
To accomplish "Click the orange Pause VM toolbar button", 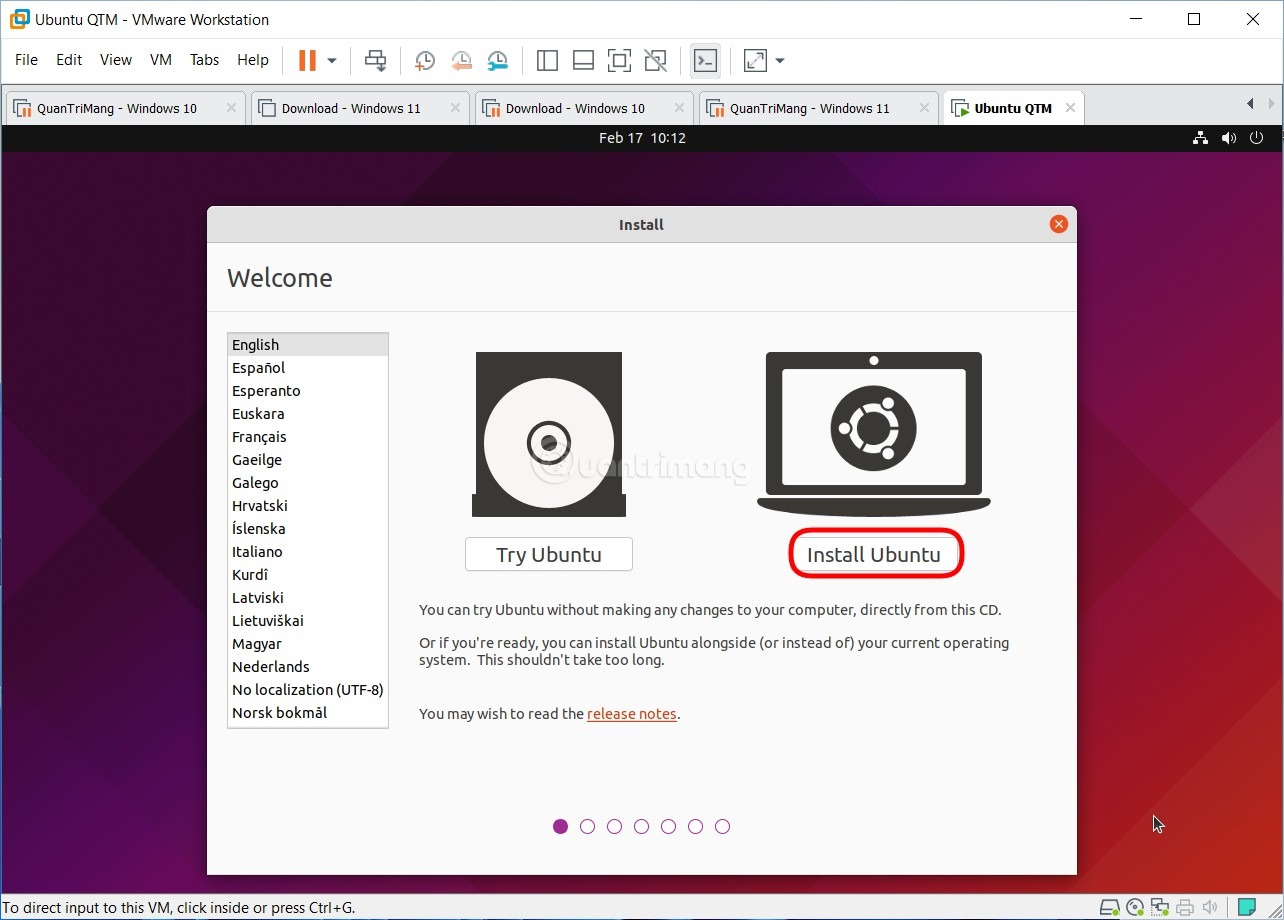I will [307, 60].
